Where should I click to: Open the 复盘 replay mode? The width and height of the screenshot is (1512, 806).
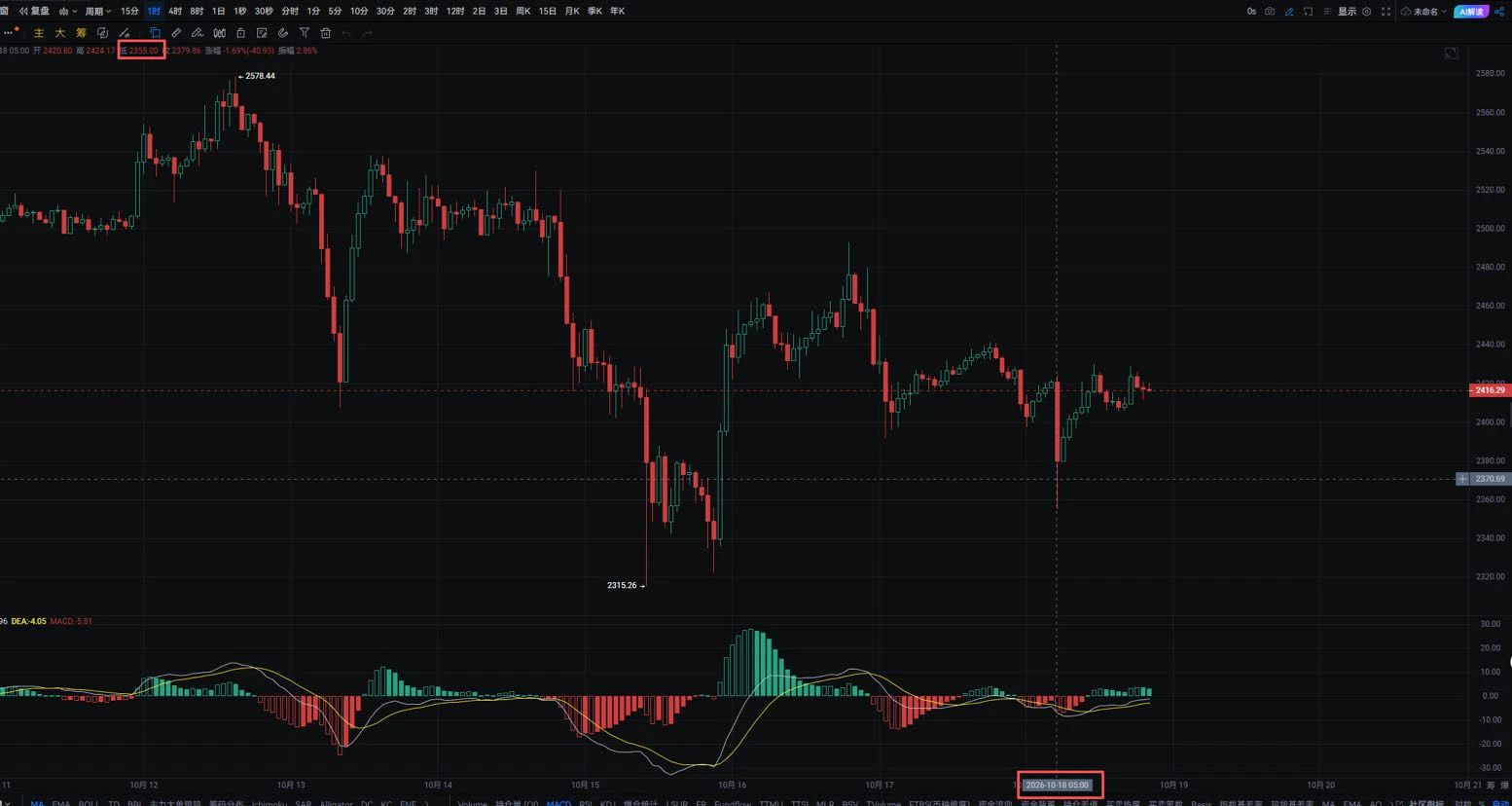tap(34, 11)
